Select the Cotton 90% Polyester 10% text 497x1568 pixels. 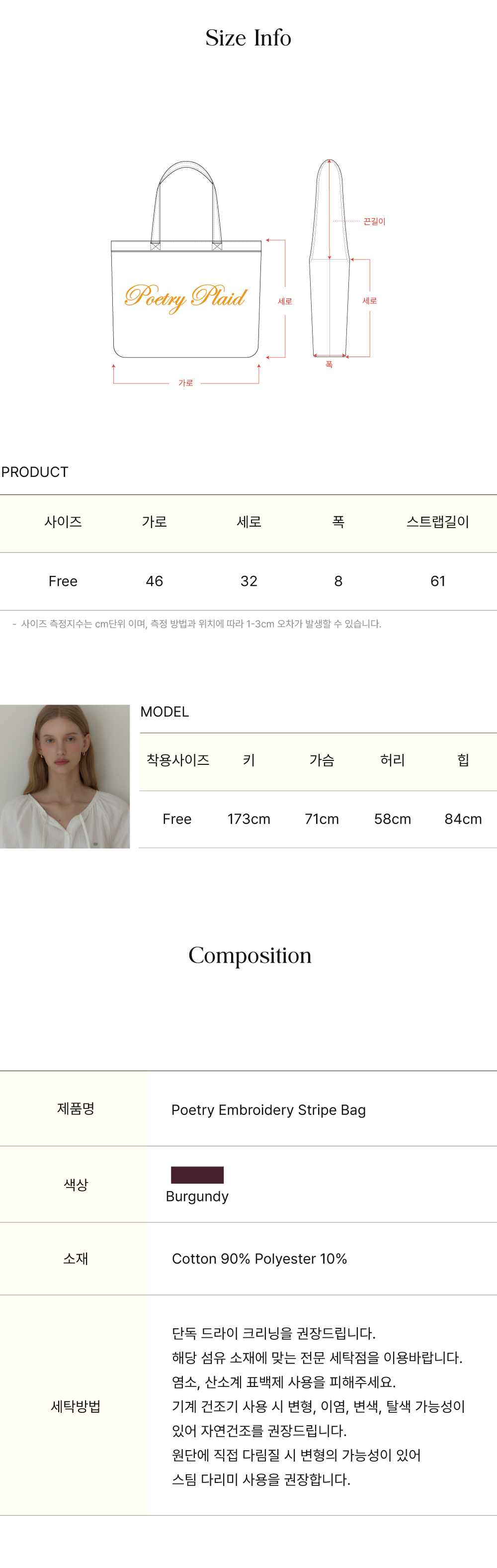(259, 1259)
